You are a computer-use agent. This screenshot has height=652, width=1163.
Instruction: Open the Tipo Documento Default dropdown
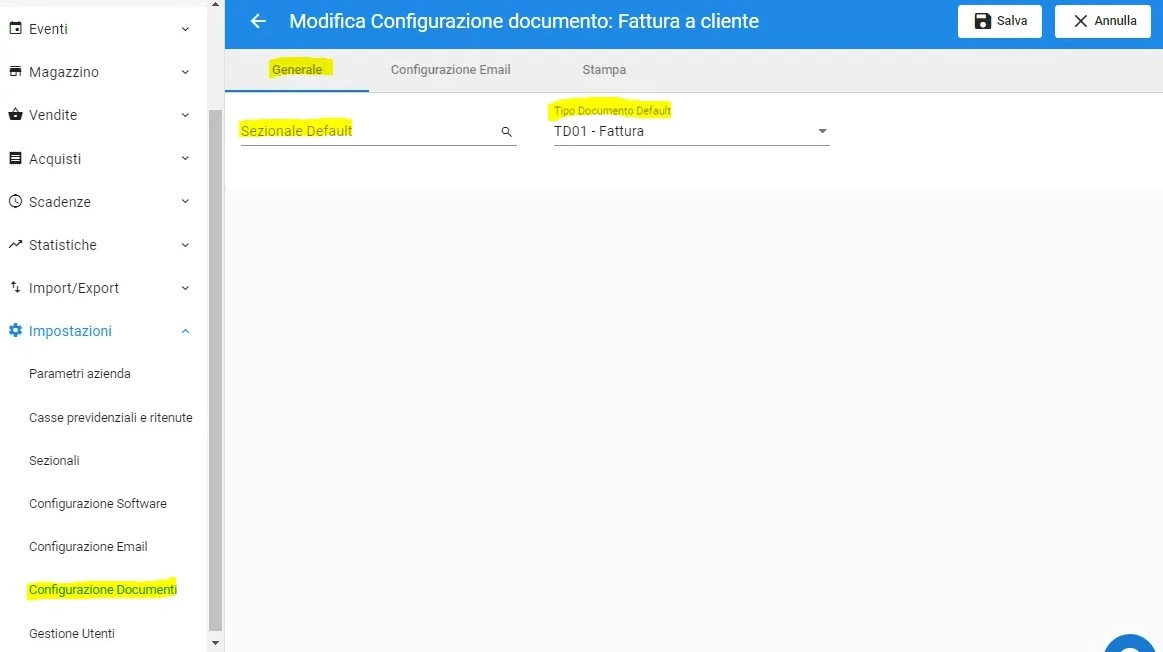pos(691,131)
